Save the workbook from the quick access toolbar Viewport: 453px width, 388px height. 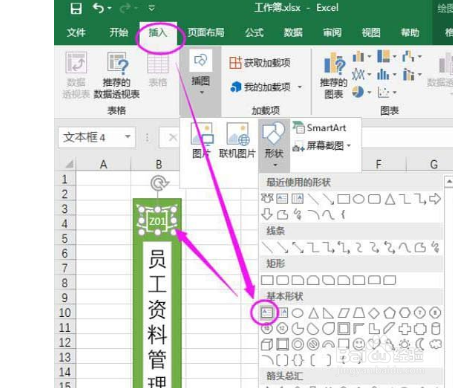tap(76, 8)
